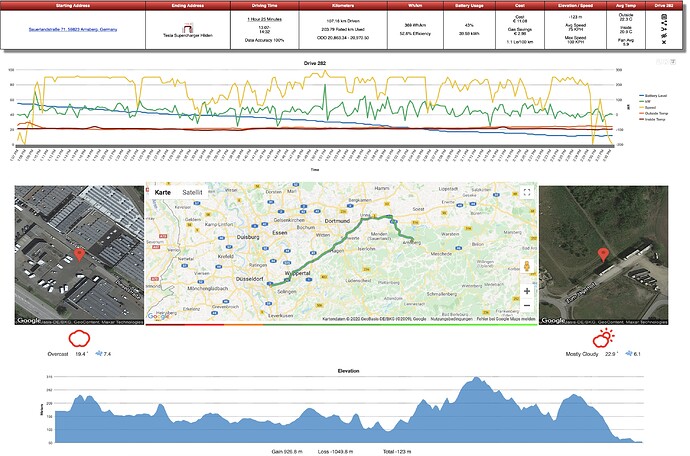The image size is (690, 456).
Task: Click the Starting Address column header
Action: pos(73,6)
